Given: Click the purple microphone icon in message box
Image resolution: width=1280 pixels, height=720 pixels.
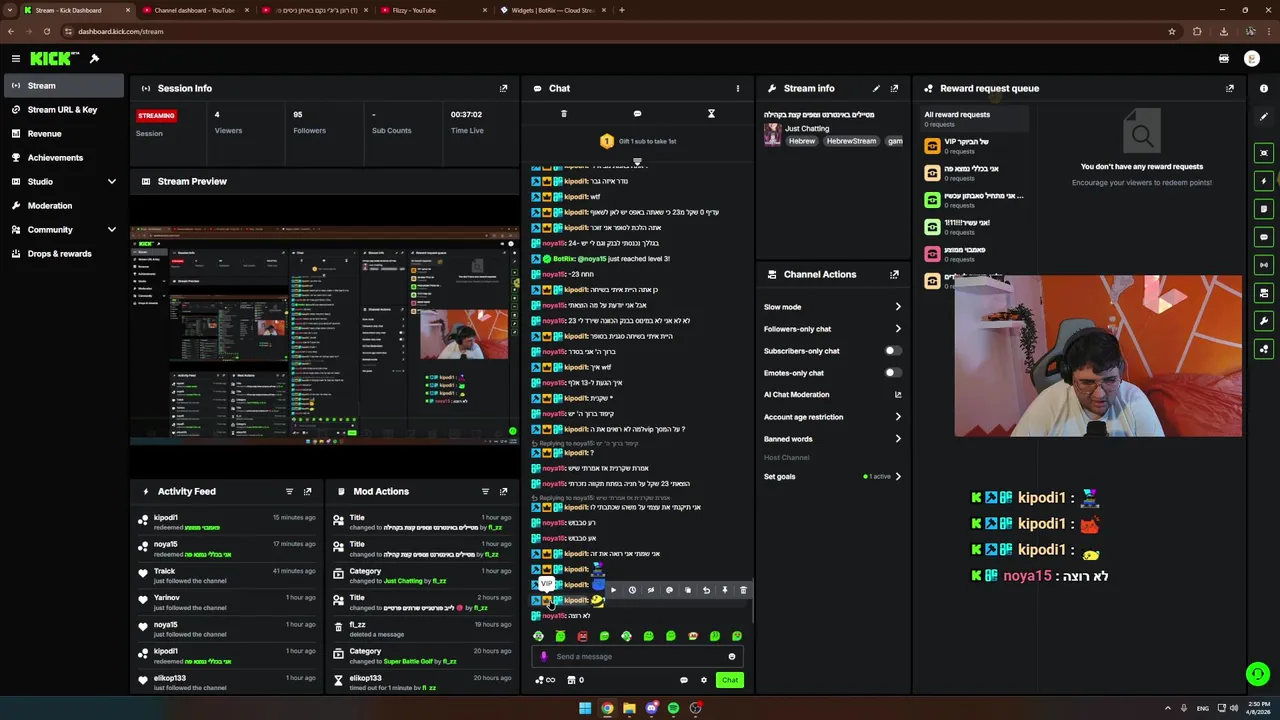Looking at the screenshot, I should [544, 657].
